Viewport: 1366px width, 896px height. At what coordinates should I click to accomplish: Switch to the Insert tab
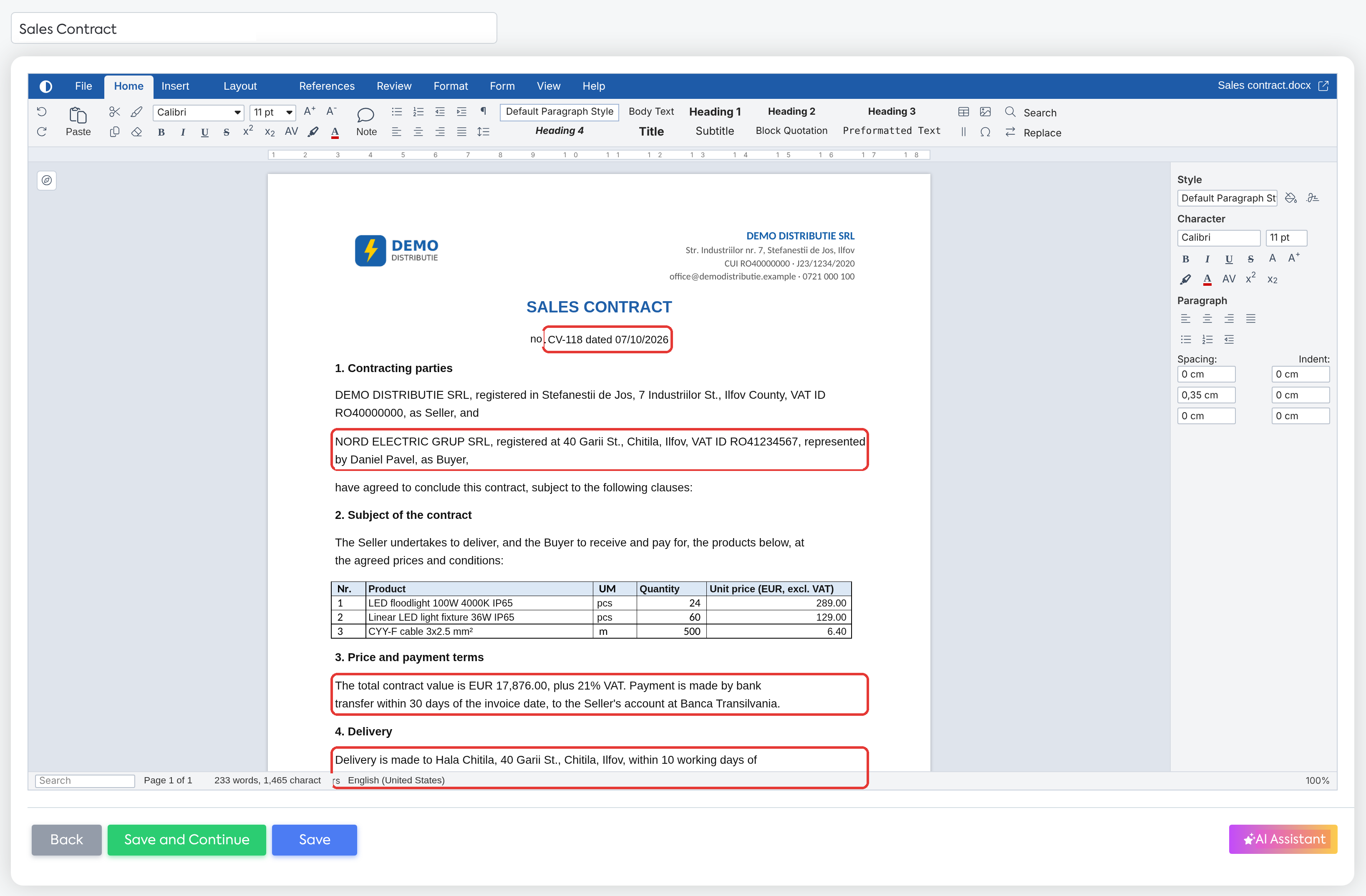tap(175, 86)
